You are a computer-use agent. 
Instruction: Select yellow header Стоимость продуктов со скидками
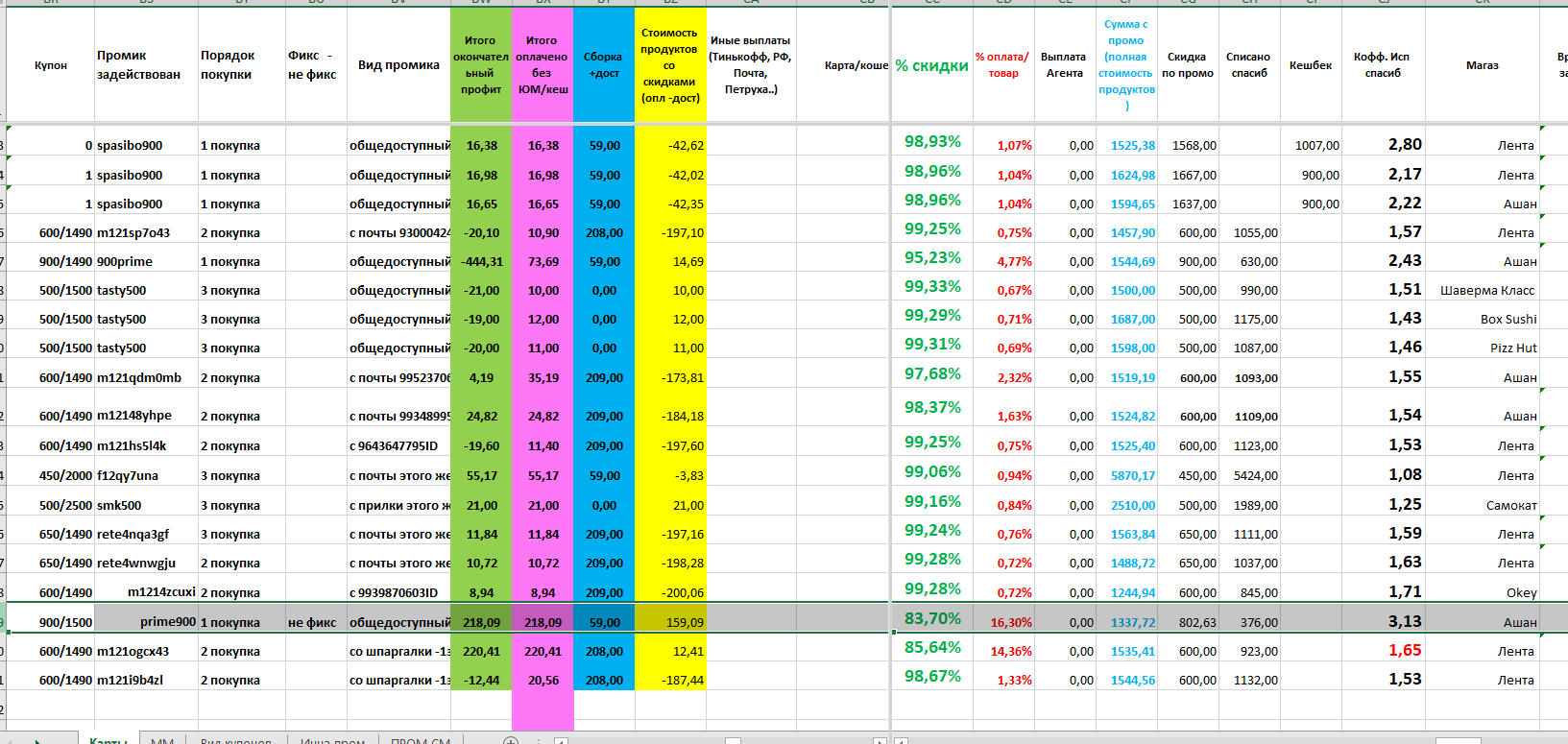[670, 65]
